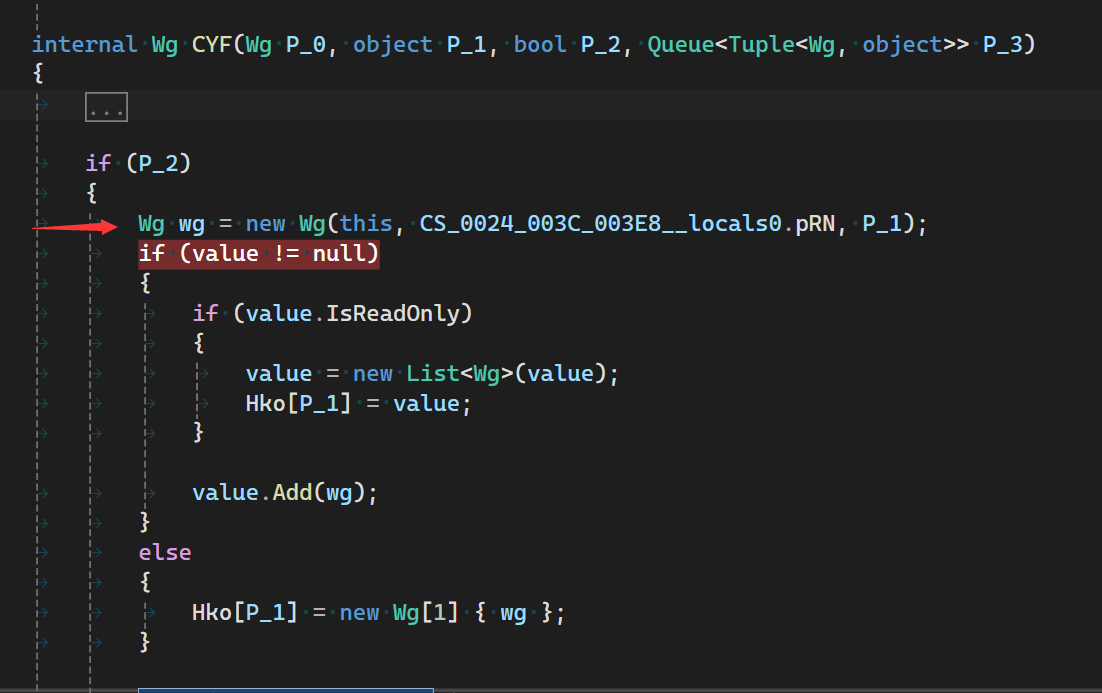Click the 'else' keyword
Image resolution: width=1102 pixels, height=693 pixels.
164,552
